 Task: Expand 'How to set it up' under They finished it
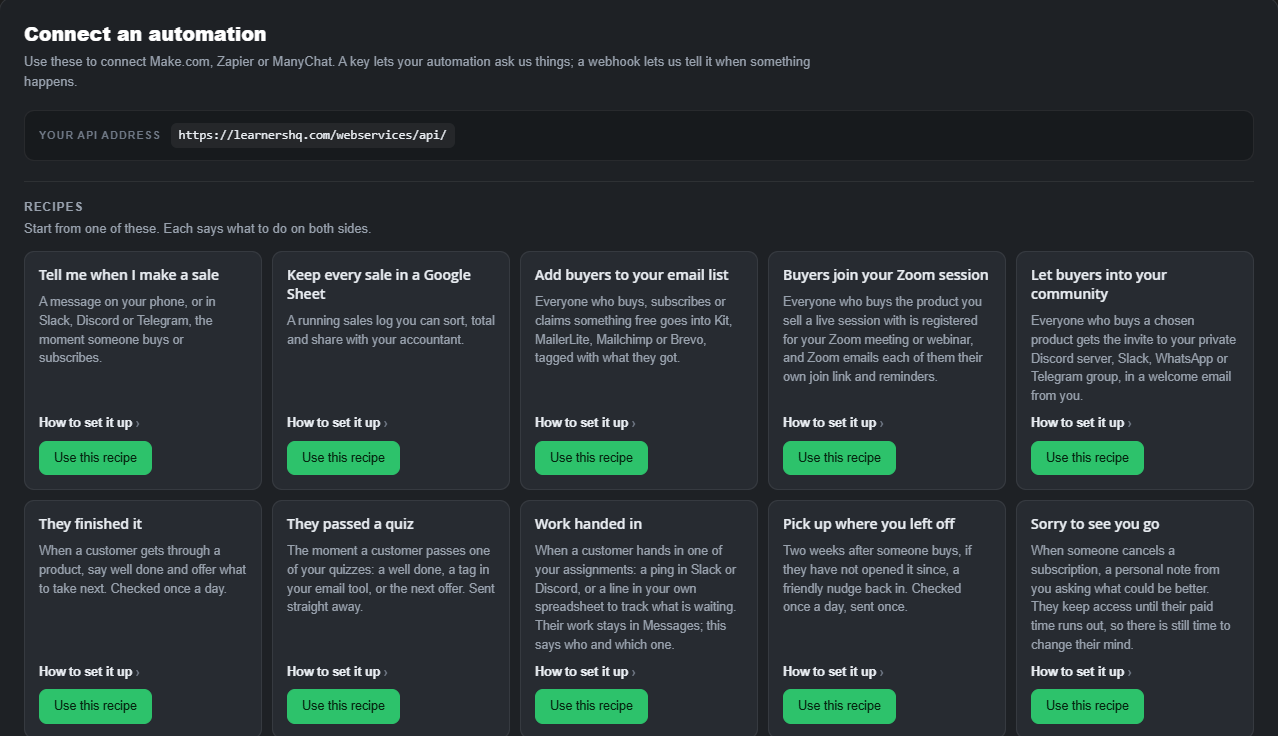89,672
